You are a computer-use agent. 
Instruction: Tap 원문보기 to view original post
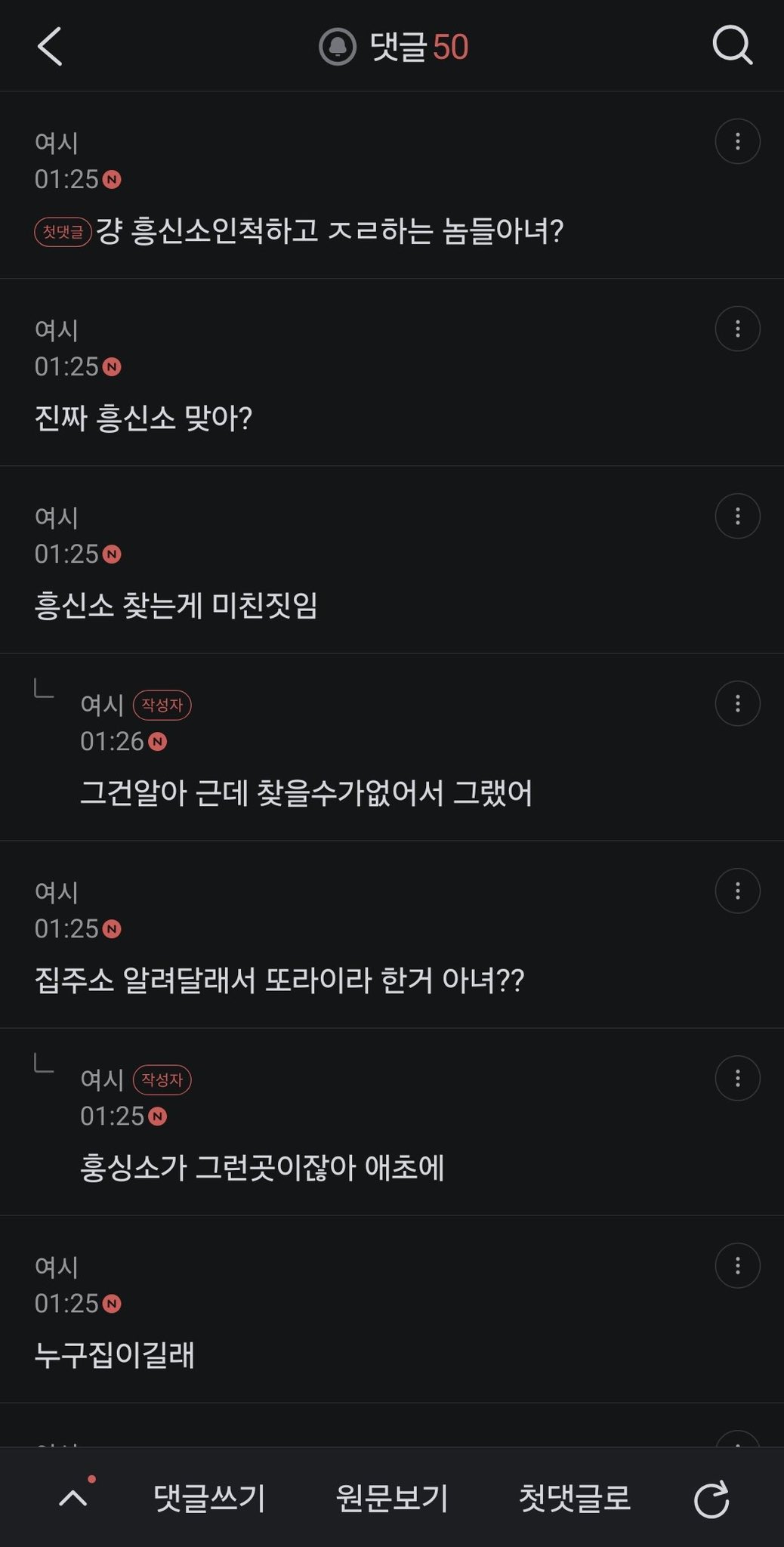392,1498
